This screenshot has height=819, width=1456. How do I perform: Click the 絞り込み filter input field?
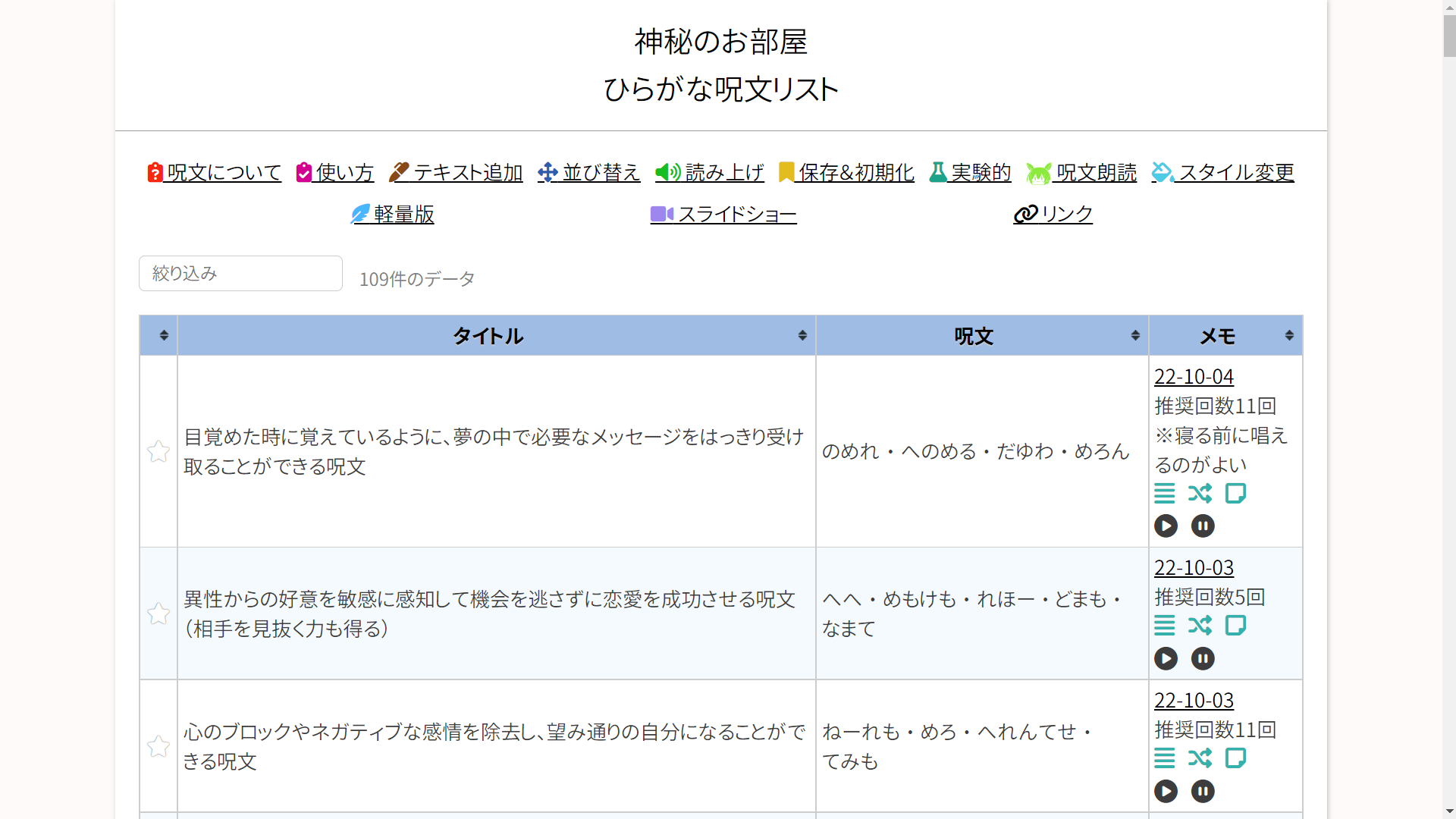[x=240, y=274]
